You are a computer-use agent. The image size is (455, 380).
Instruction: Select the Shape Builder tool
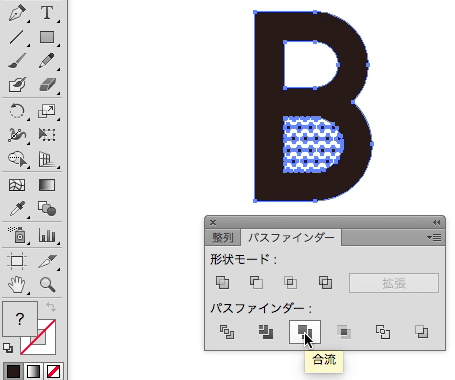(17, 159)
